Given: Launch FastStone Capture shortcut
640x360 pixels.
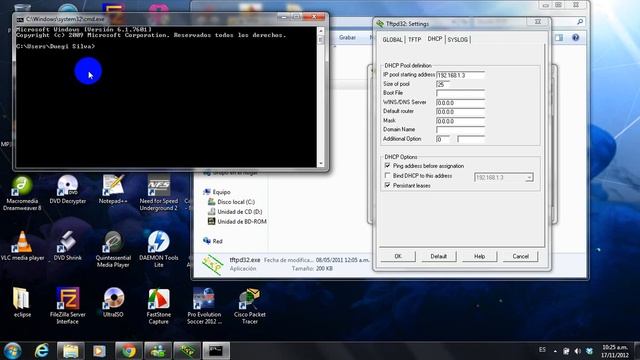Looking at the screenshot, I should [x=158, y=306].
